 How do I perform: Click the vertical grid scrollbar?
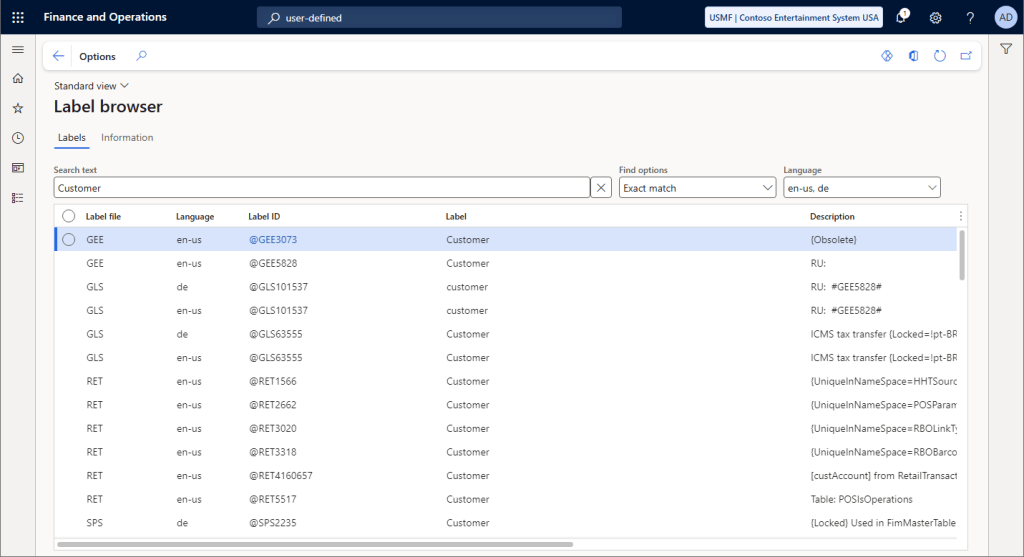(x=961, y=255)
